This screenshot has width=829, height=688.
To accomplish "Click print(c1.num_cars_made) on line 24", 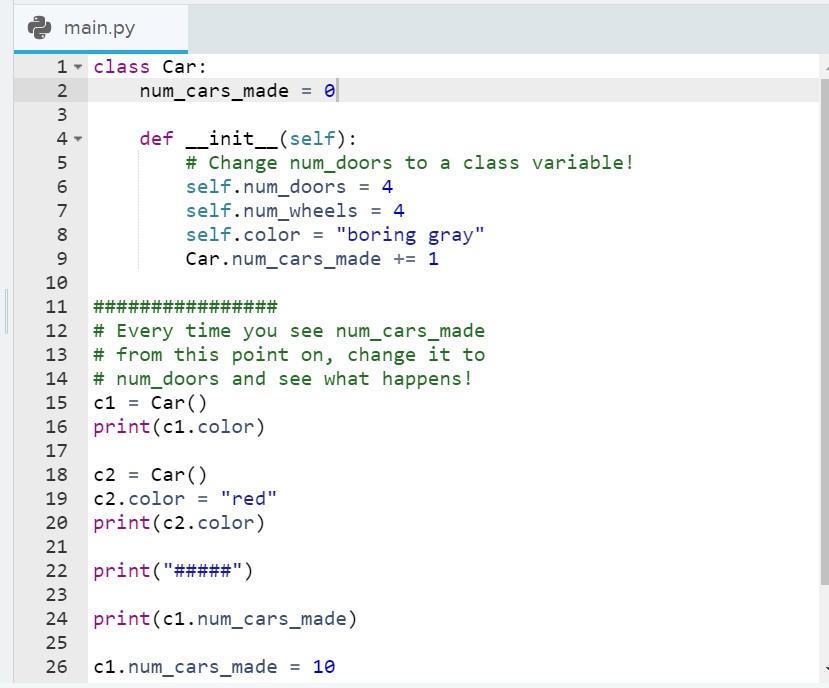I will 225,618.
